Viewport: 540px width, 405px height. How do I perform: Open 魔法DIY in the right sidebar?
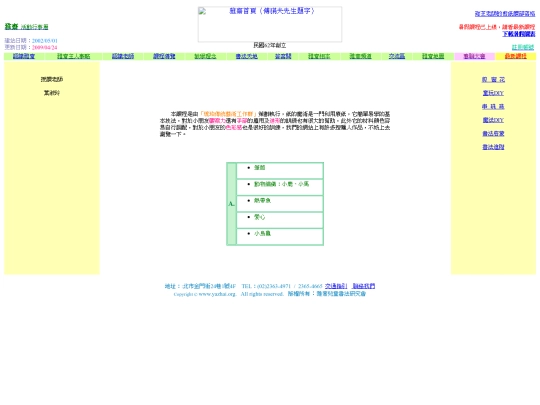493,120
